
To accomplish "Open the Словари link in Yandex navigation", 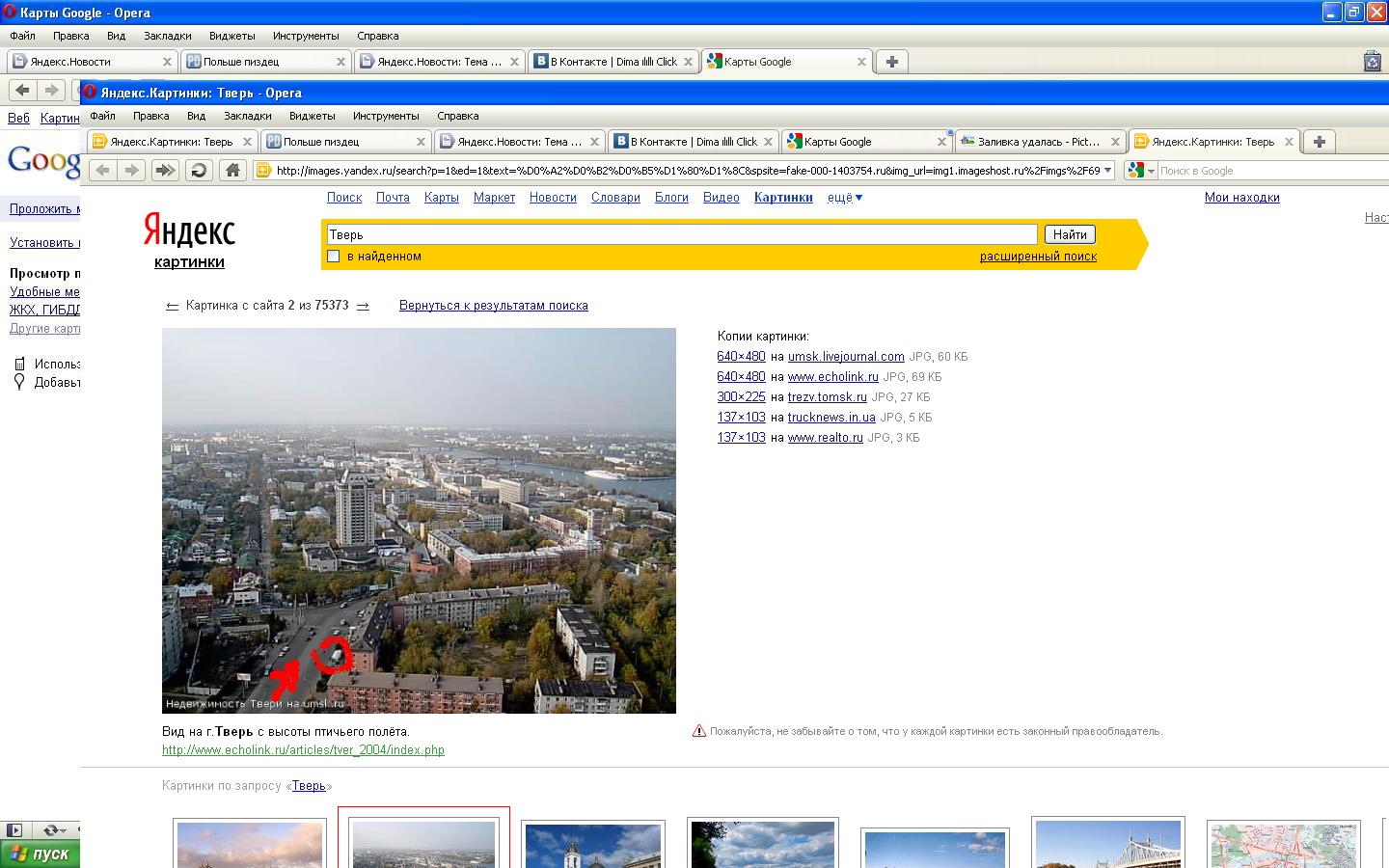I will point(615,198).
